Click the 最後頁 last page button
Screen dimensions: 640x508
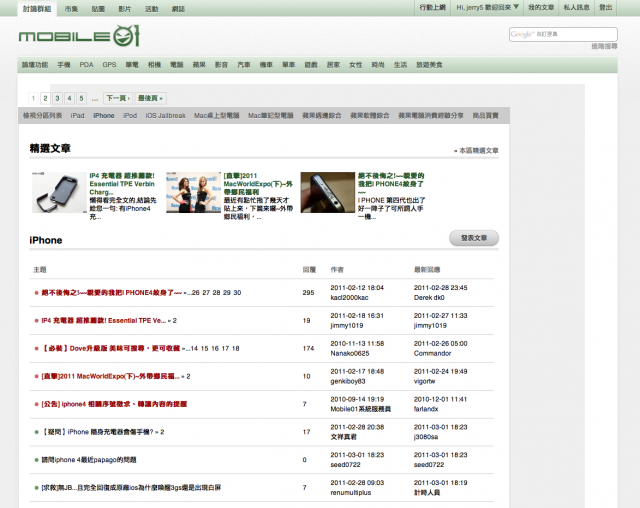click(x=151, y=98)
